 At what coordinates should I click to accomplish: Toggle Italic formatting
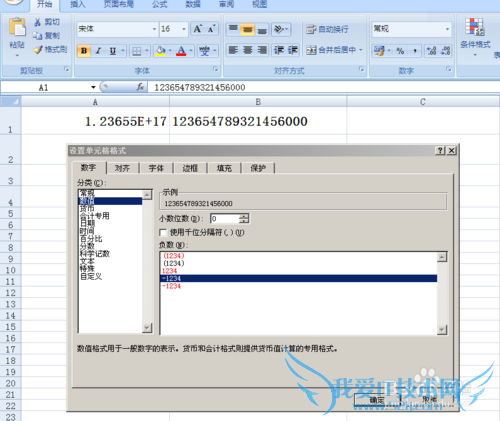pos(98,51)
